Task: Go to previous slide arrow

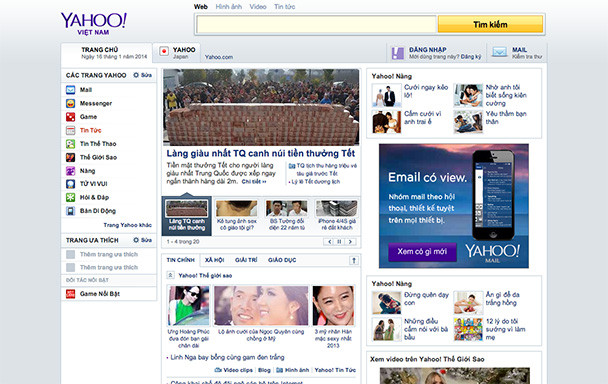Action: (x=329, y=242)
